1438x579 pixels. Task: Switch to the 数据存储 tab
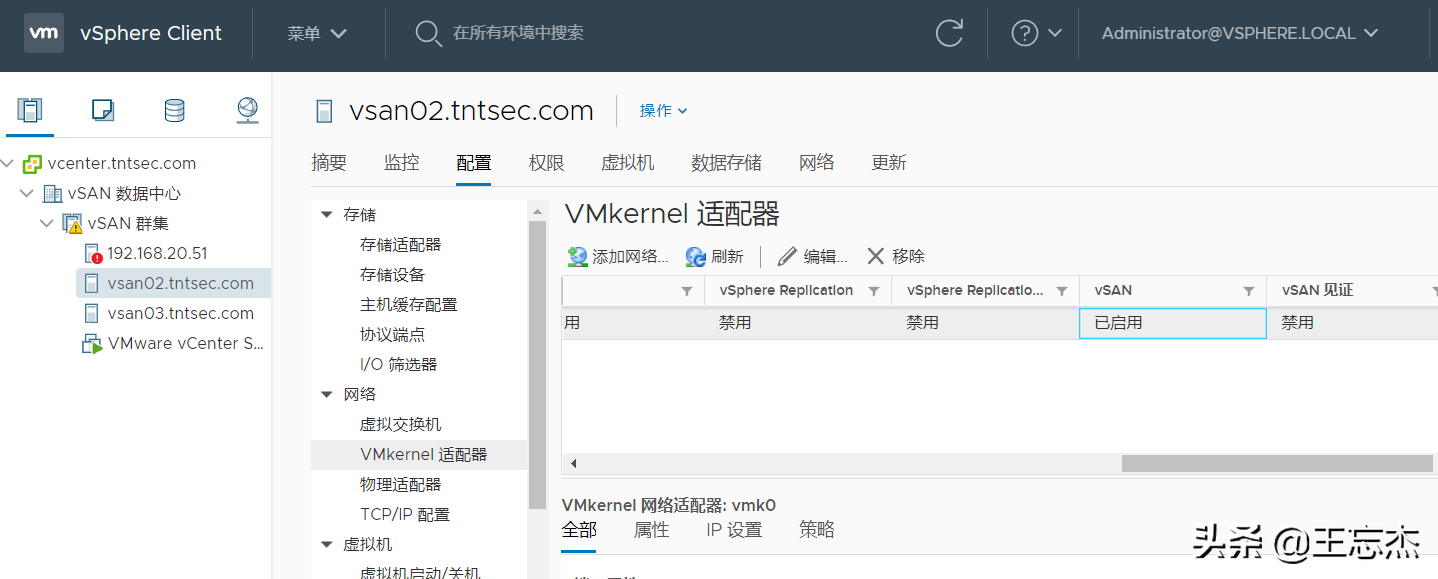click(727, 163)
